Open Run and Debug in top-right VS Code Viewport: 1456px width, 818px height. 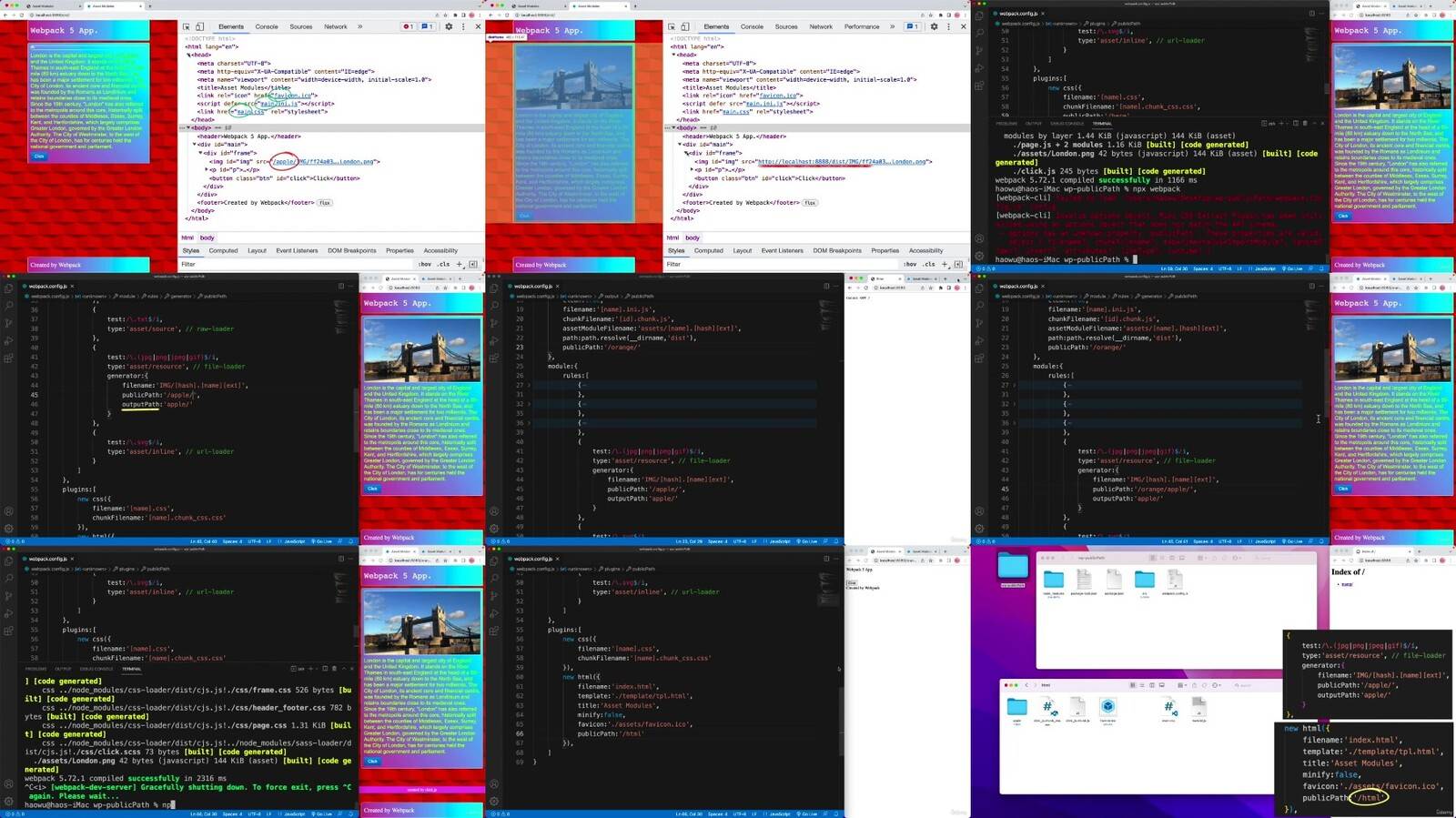coord(979,67)
